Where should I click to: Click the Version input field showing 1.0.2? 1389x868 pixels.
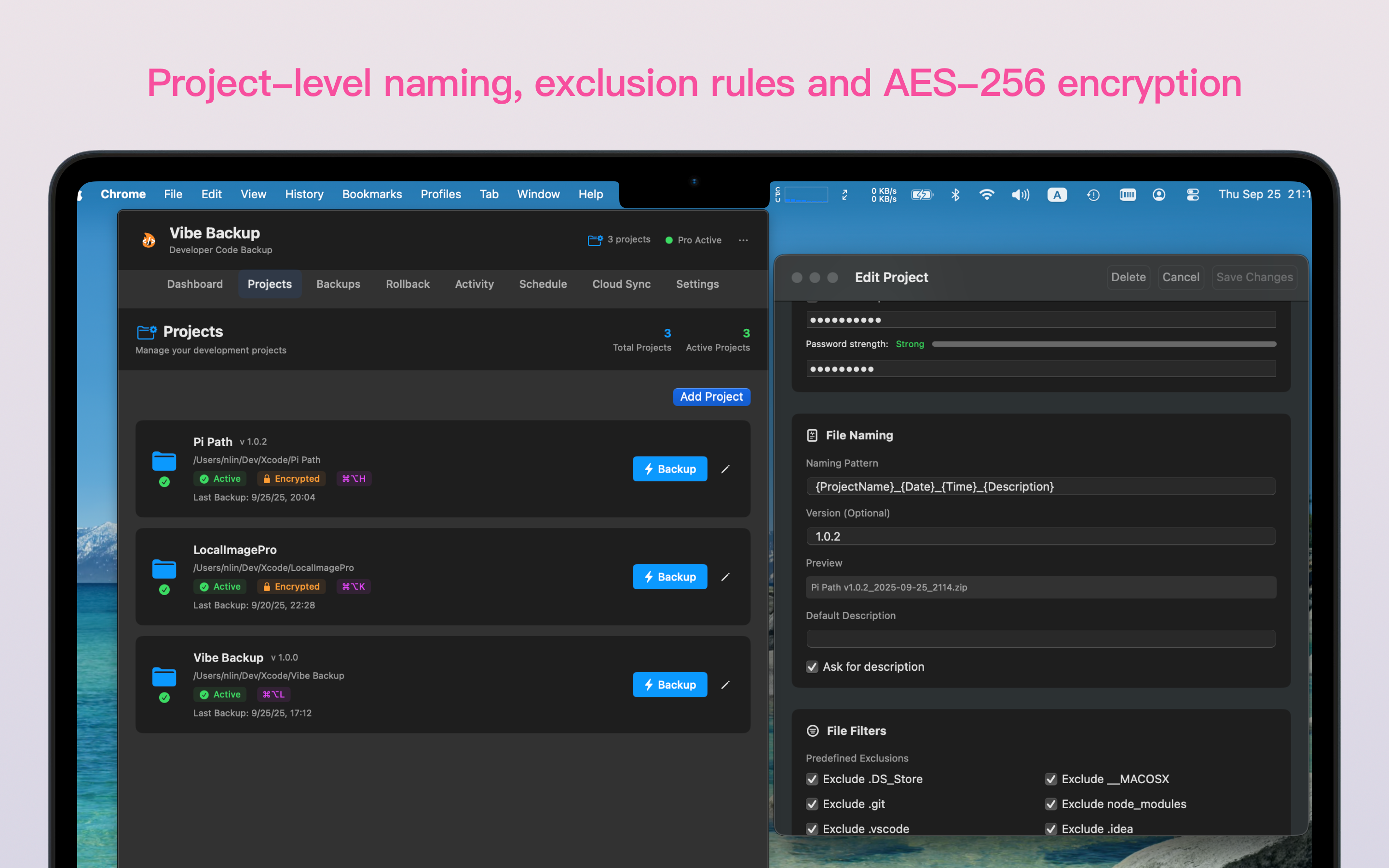tap(1040, 536)
